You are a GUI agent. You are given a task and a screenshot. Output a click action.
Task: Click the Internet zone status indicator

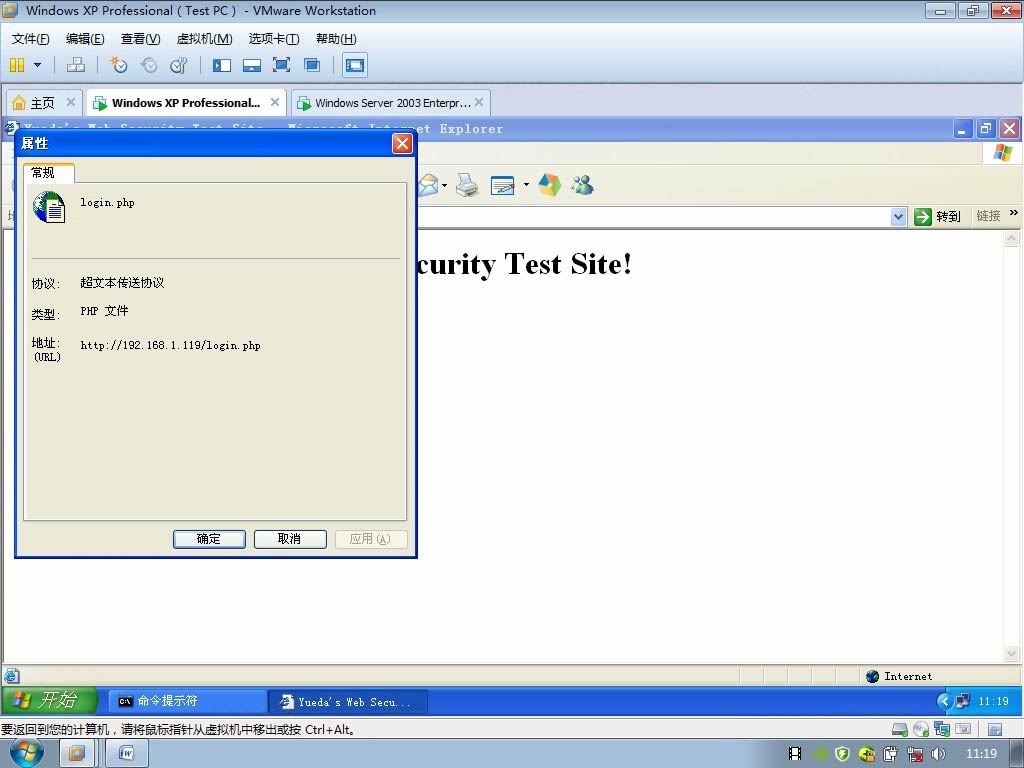(x=899, y=676)
